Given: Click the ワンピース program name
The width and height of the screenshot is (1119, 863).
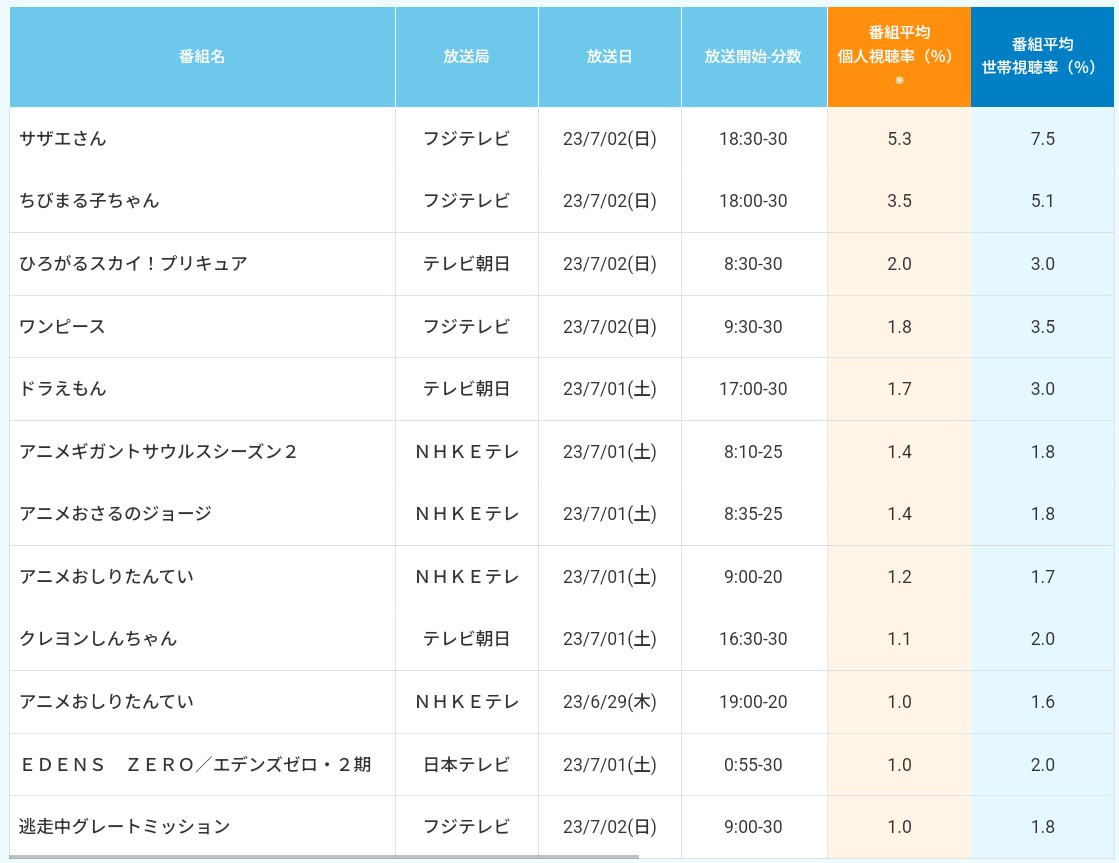Looking at the screenshot, I should [x=62, y=326].
